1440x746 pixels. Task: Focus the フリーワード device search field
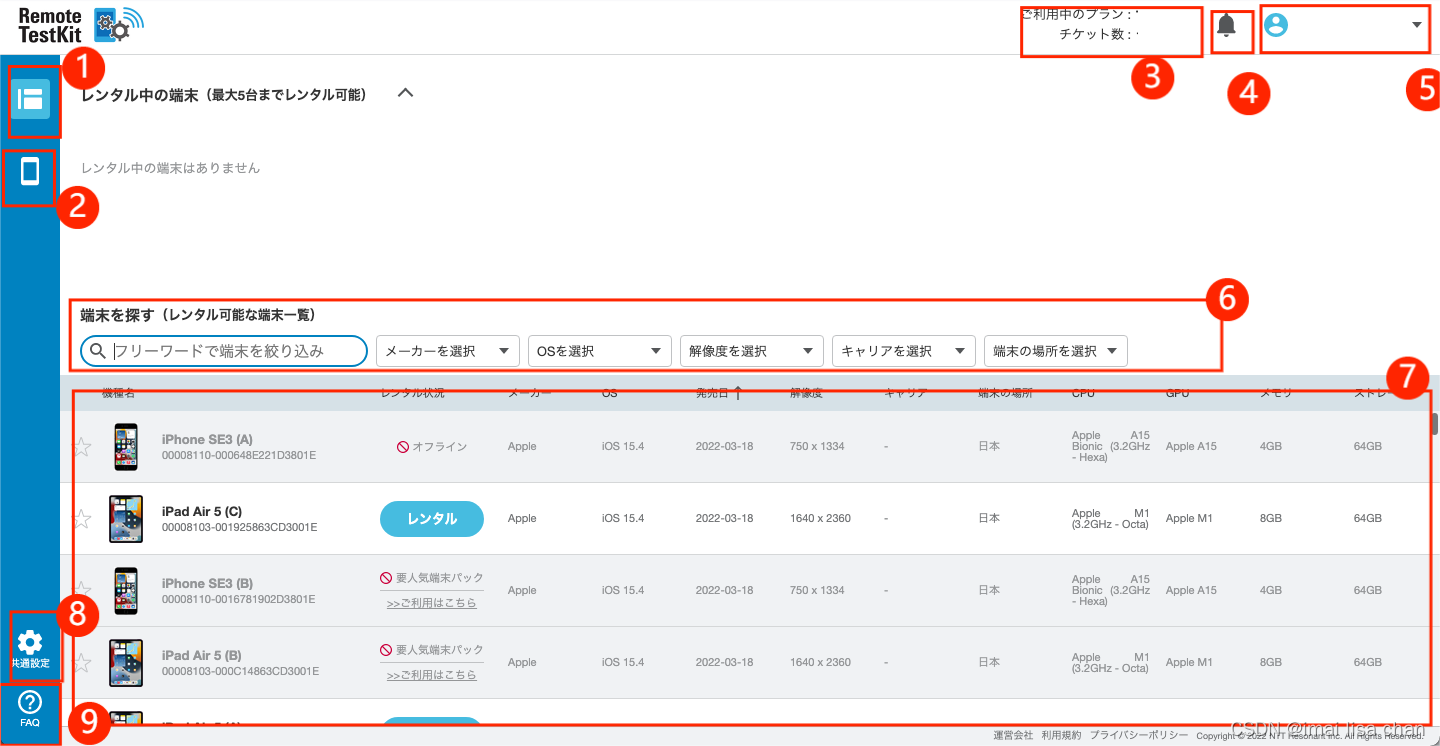click(x=224, y=351)
